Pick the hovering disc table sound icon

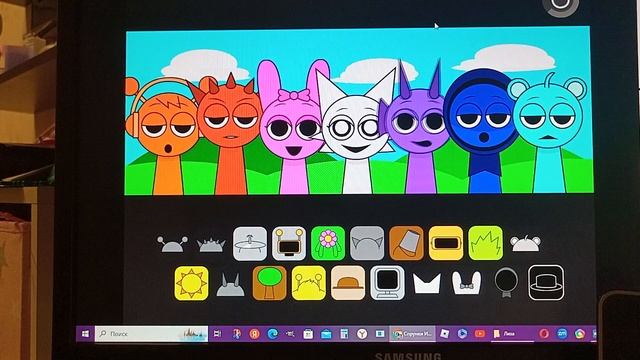coord(250,244)
